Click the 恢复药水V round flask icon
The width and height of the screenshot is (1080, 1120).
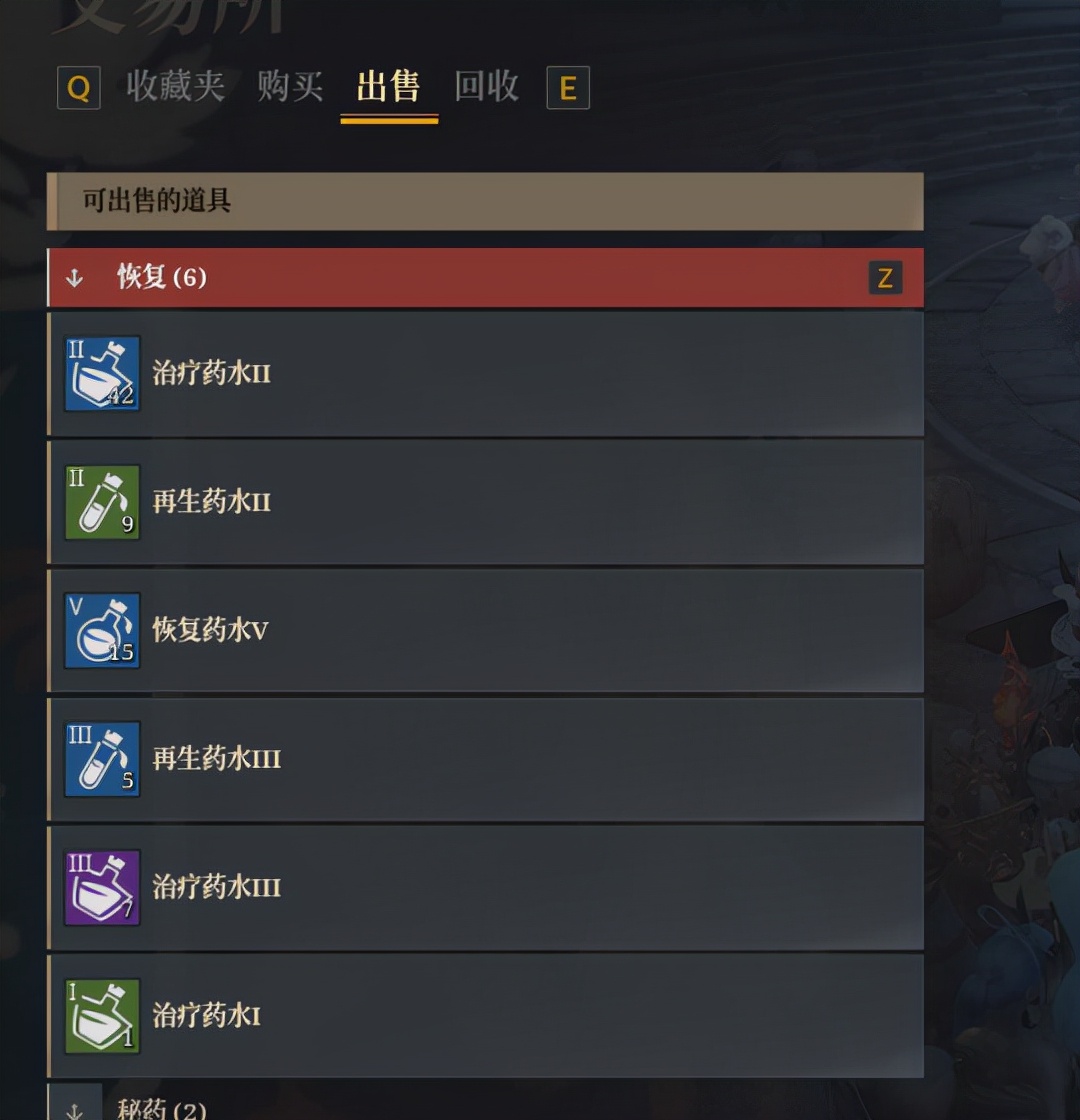point(102,631)
